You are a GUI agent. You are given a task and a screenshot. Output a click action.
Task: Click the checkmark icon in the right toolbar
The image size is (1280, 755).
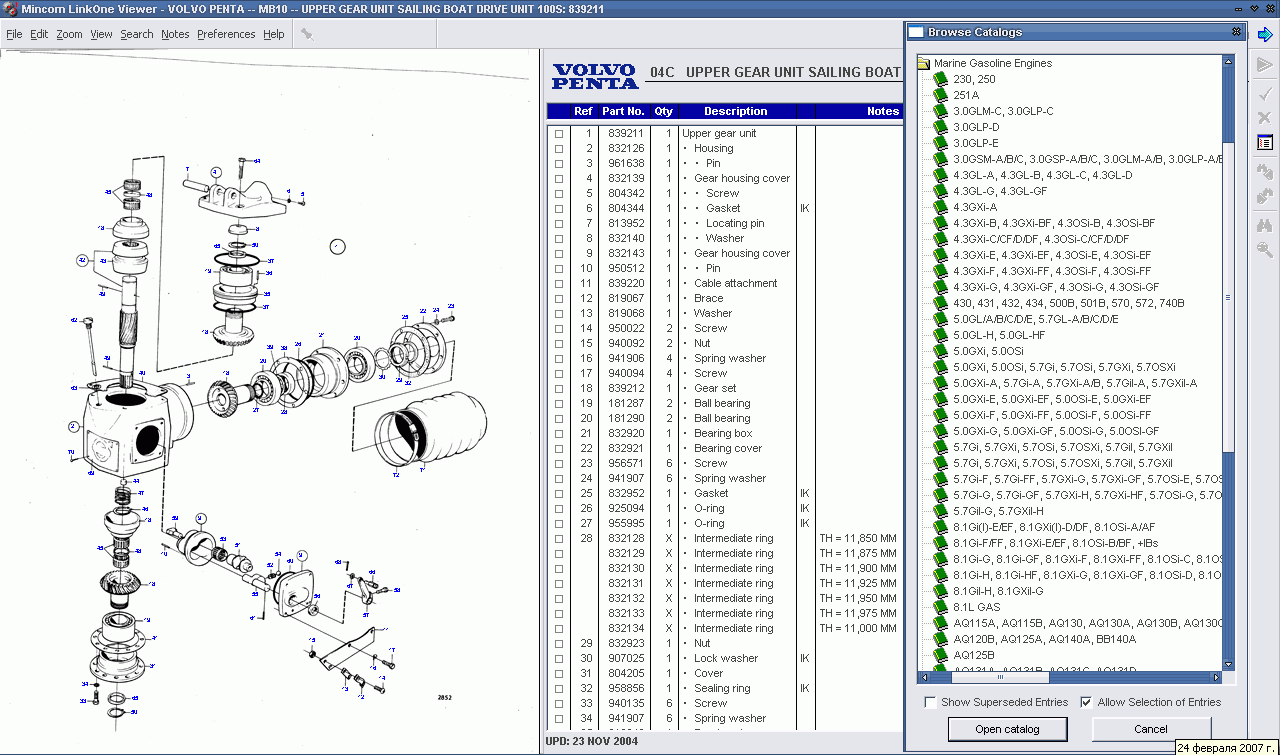(1264, 92)
